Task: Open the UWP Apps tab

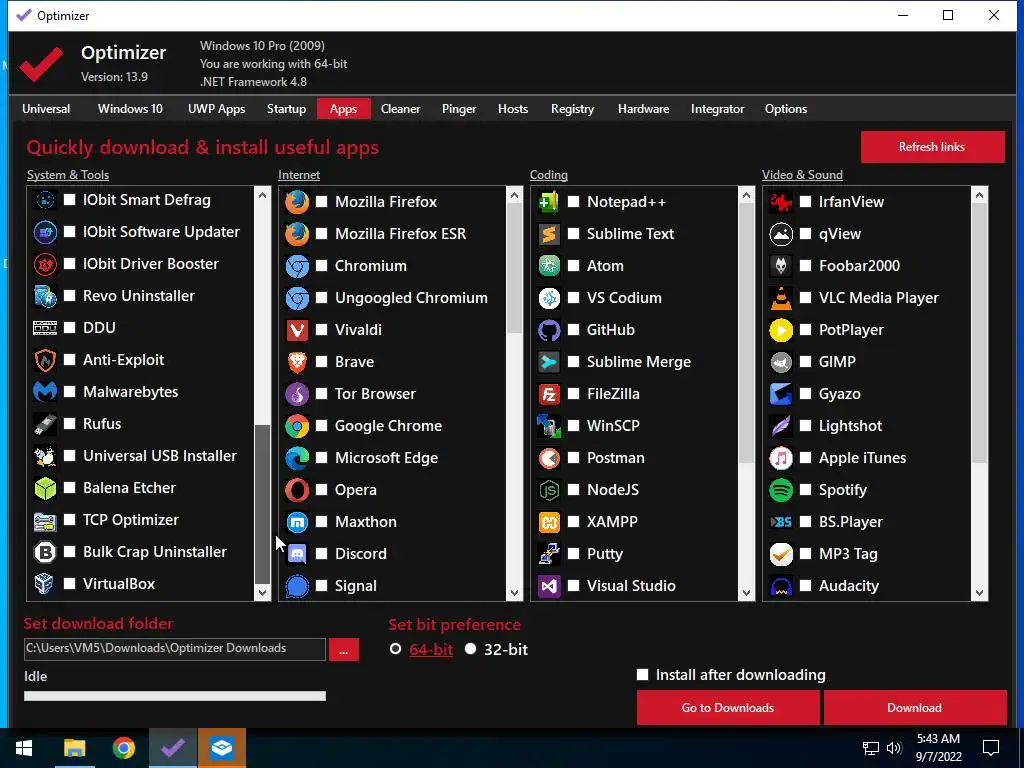Action: [217, 109]
